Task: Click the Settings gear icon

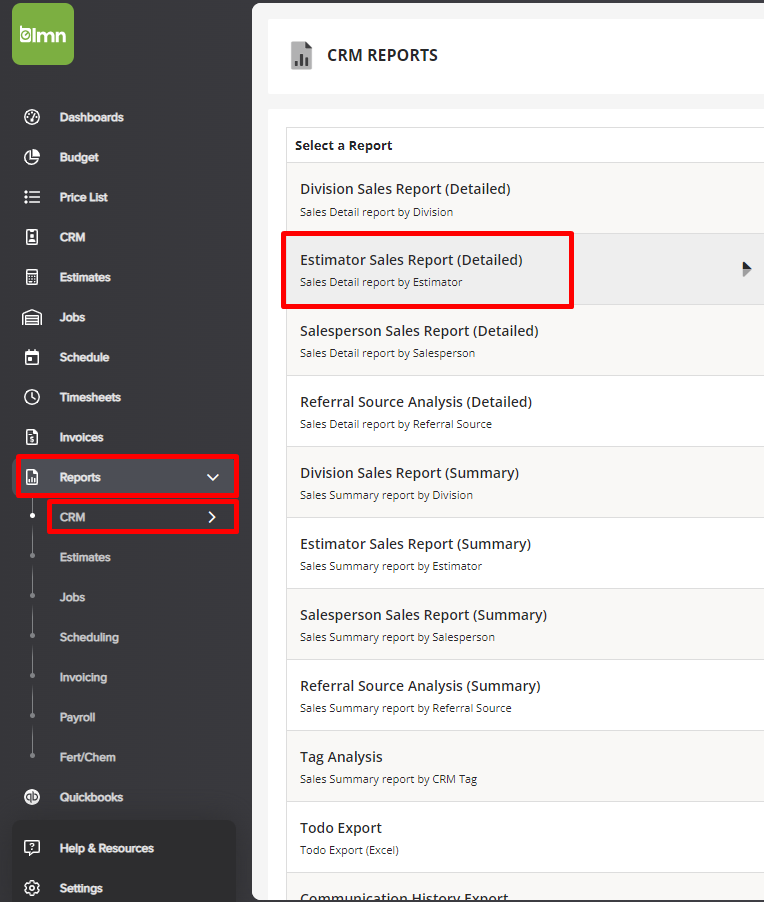Action: tap(32, 888)
